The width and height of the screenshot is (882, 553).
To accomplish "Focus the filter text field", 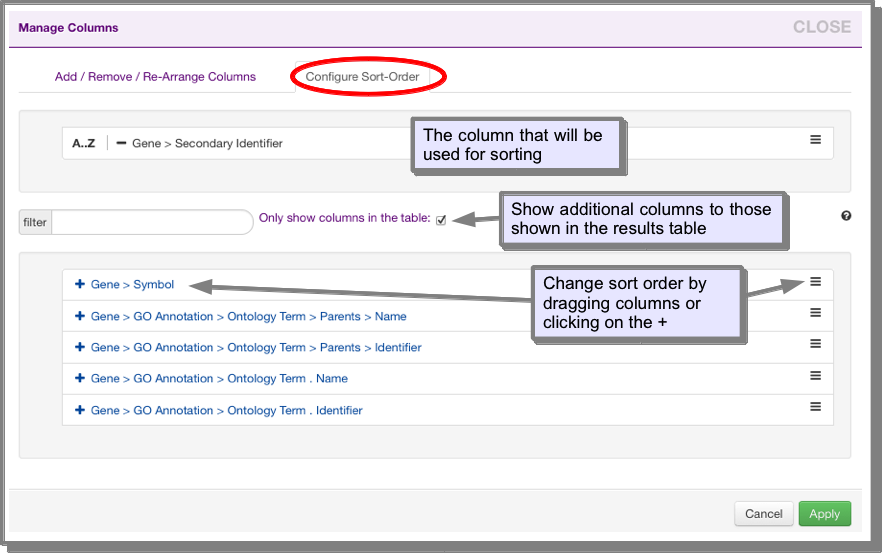I will (x=152, y=222).
